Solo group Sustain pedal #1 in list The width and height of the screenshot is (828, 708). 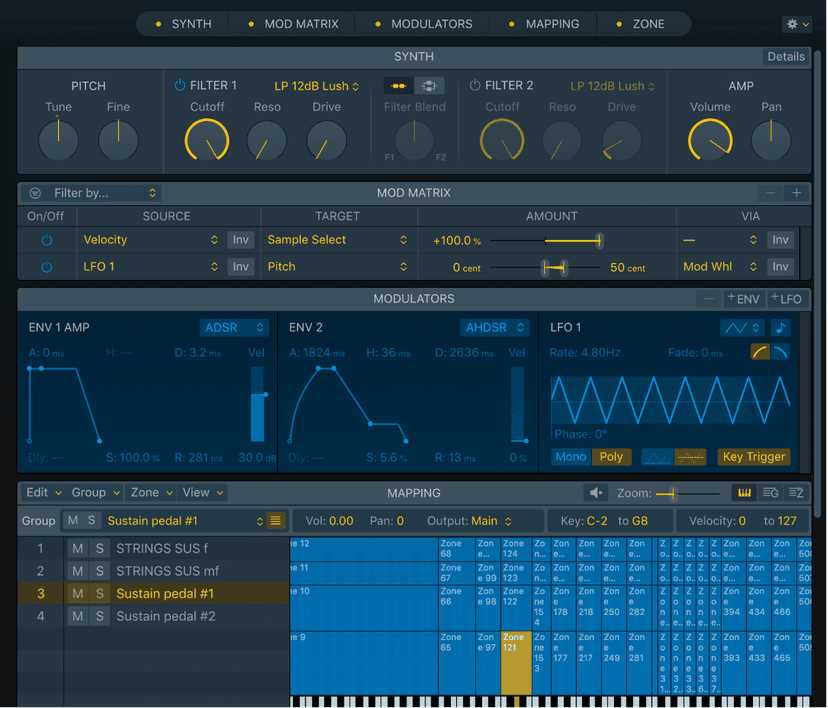click(x=99, y=594)
